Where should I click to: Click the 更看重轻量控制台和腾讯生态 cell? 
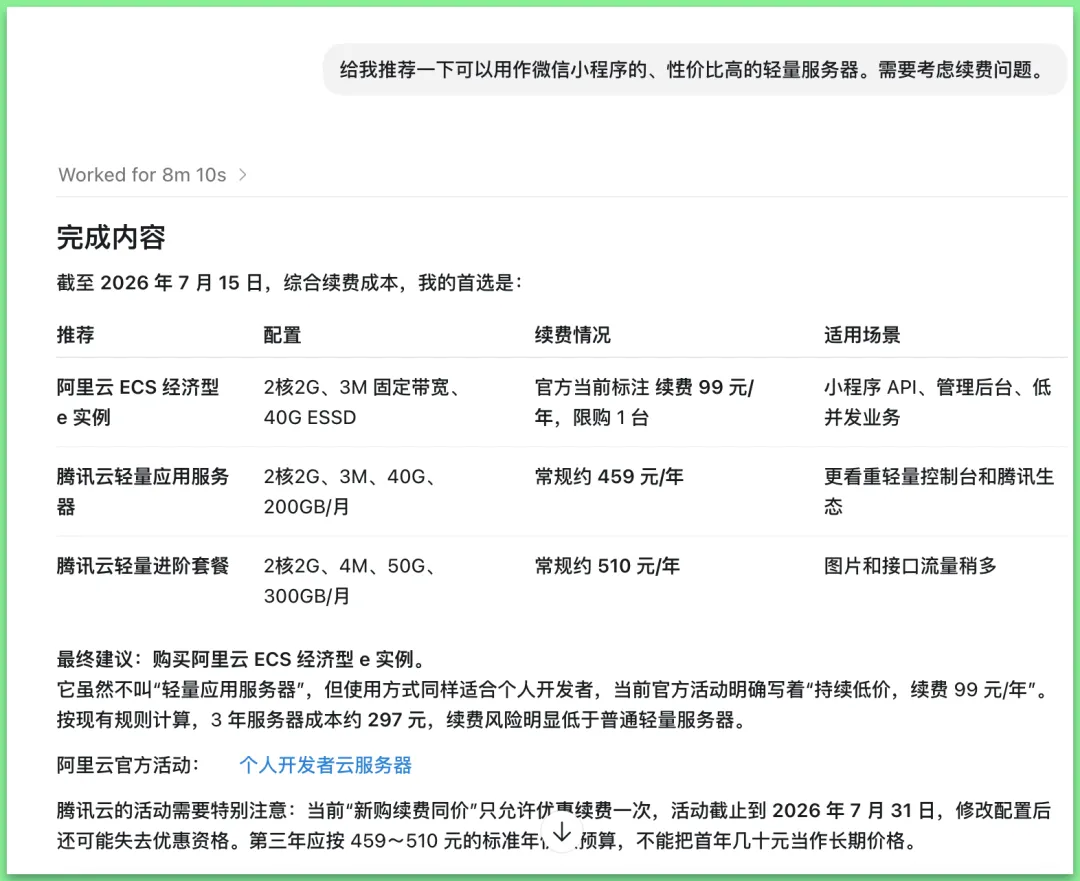[x=939, y=492]
